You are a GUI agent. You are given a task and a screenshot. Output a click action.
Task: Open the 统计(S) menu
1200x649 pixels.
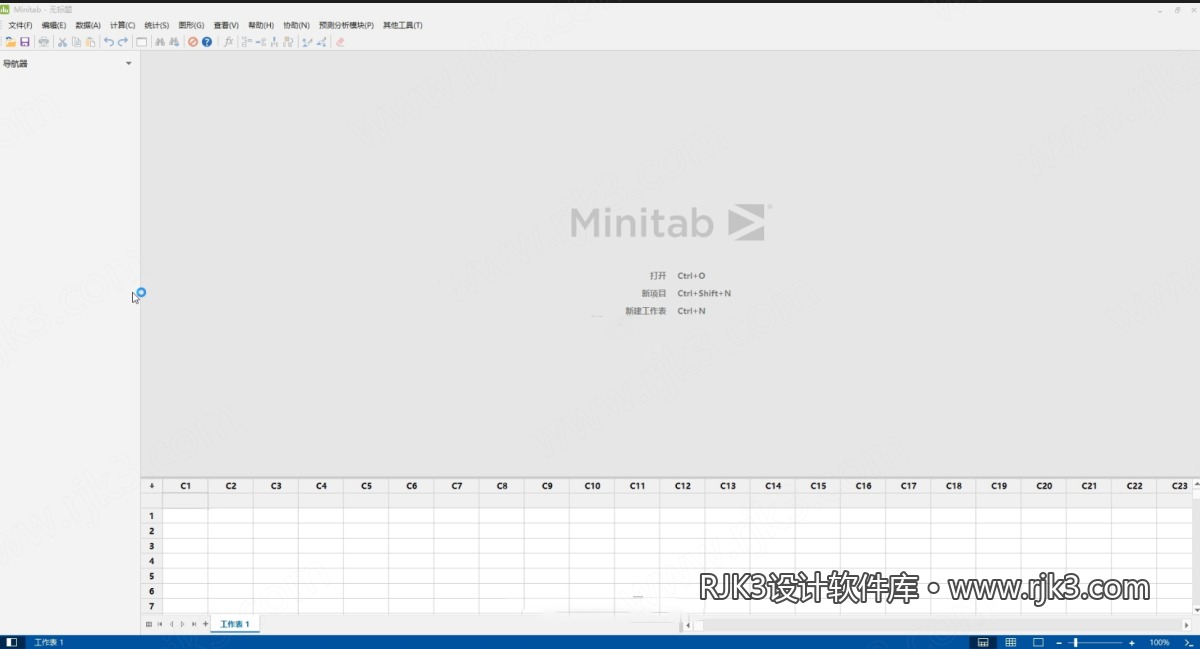pos(157,25)
